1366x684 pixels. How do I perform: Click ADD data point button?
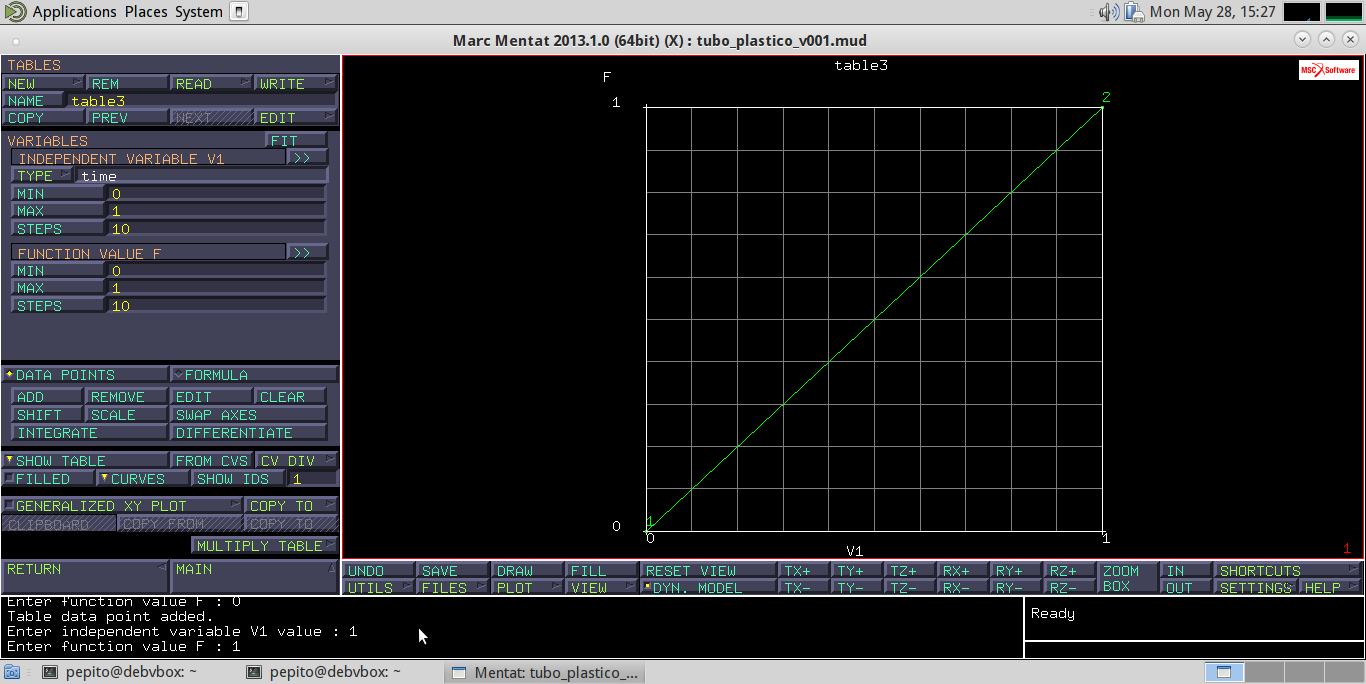click(x=48, y=397)
